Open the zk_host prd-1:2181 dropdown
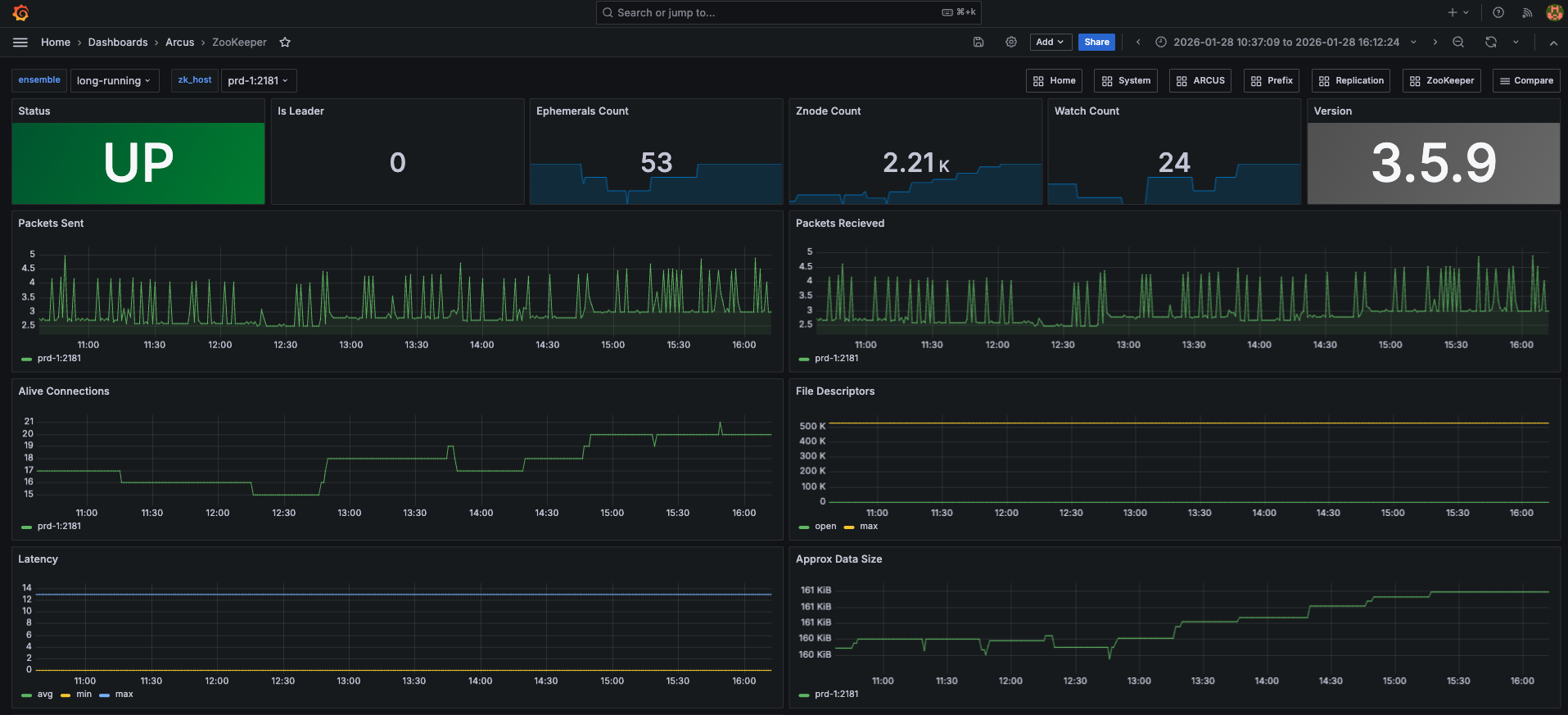The height and width of the screenshot is (715, 1568). pyautogui.click(x=258, y=81)
